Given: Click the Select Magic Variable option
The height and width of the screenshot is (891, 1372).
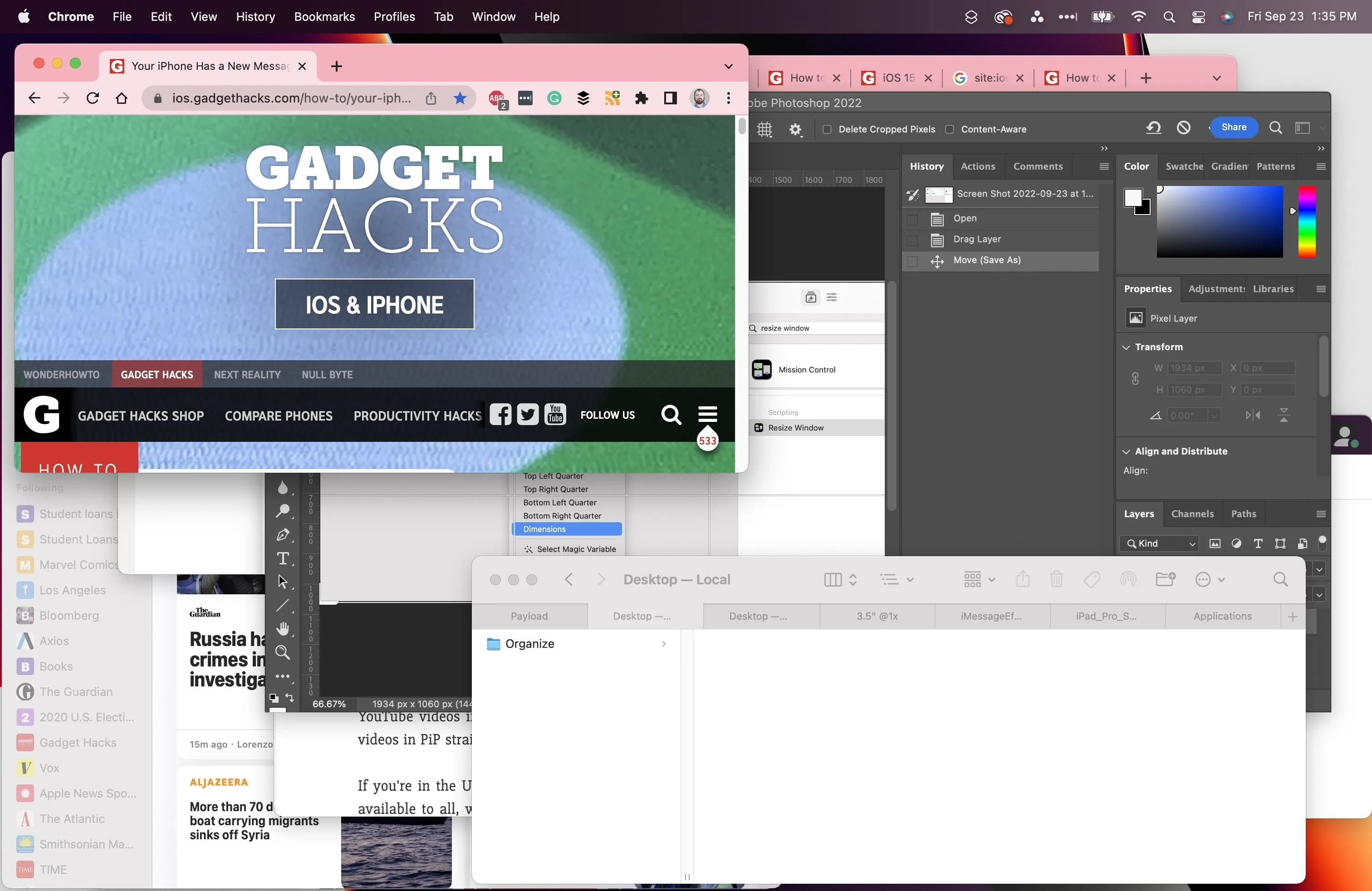Looking at the screenshot, I should [x=569, y=549].
